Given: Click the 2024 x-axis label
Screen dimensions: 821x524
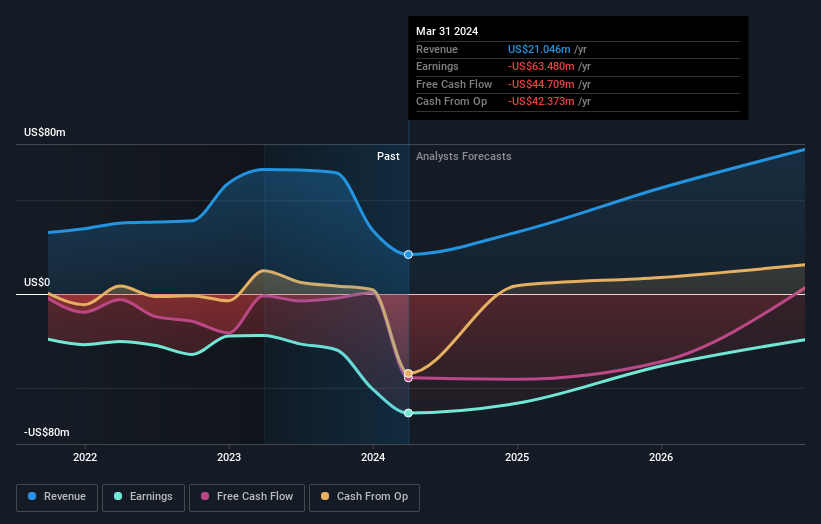Looking at the screenshot, I should tap(373, 457).
